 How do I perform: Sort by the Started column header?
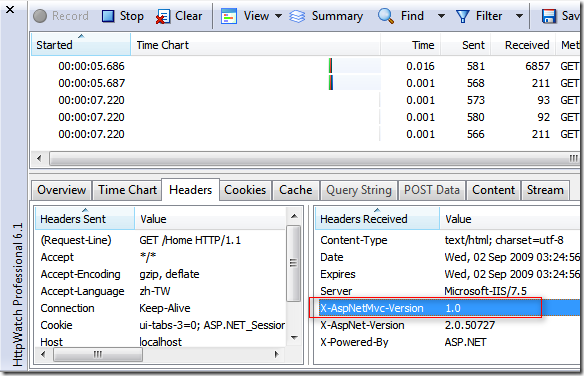(x=81, y=45)
